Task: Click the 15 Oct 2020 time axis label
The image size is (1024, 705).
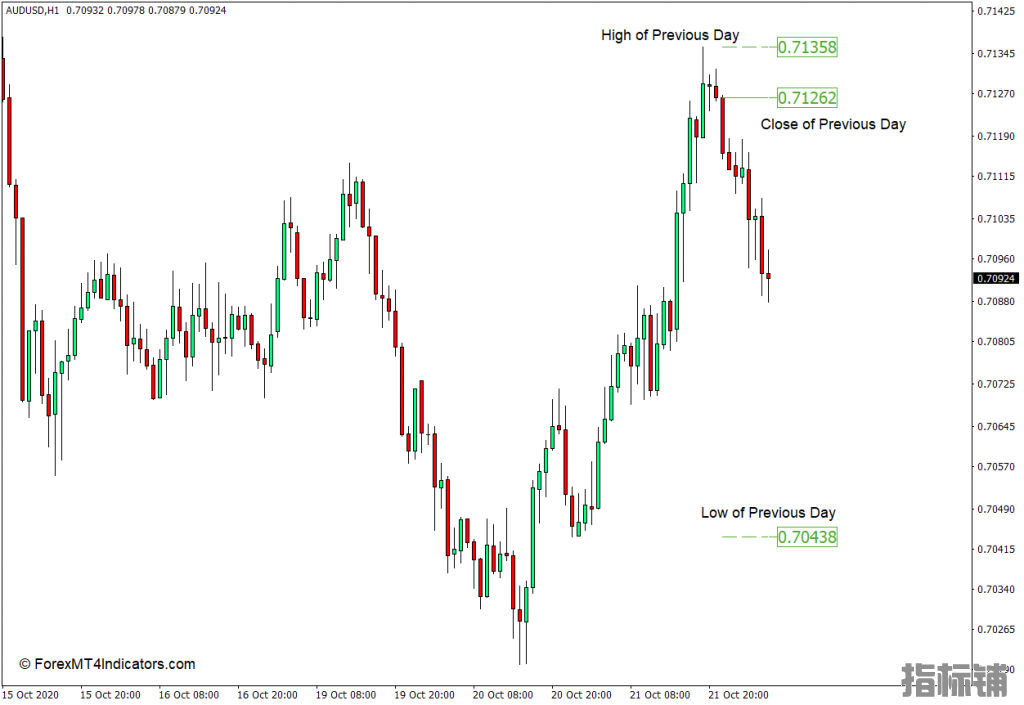Action: click(32, 694)
